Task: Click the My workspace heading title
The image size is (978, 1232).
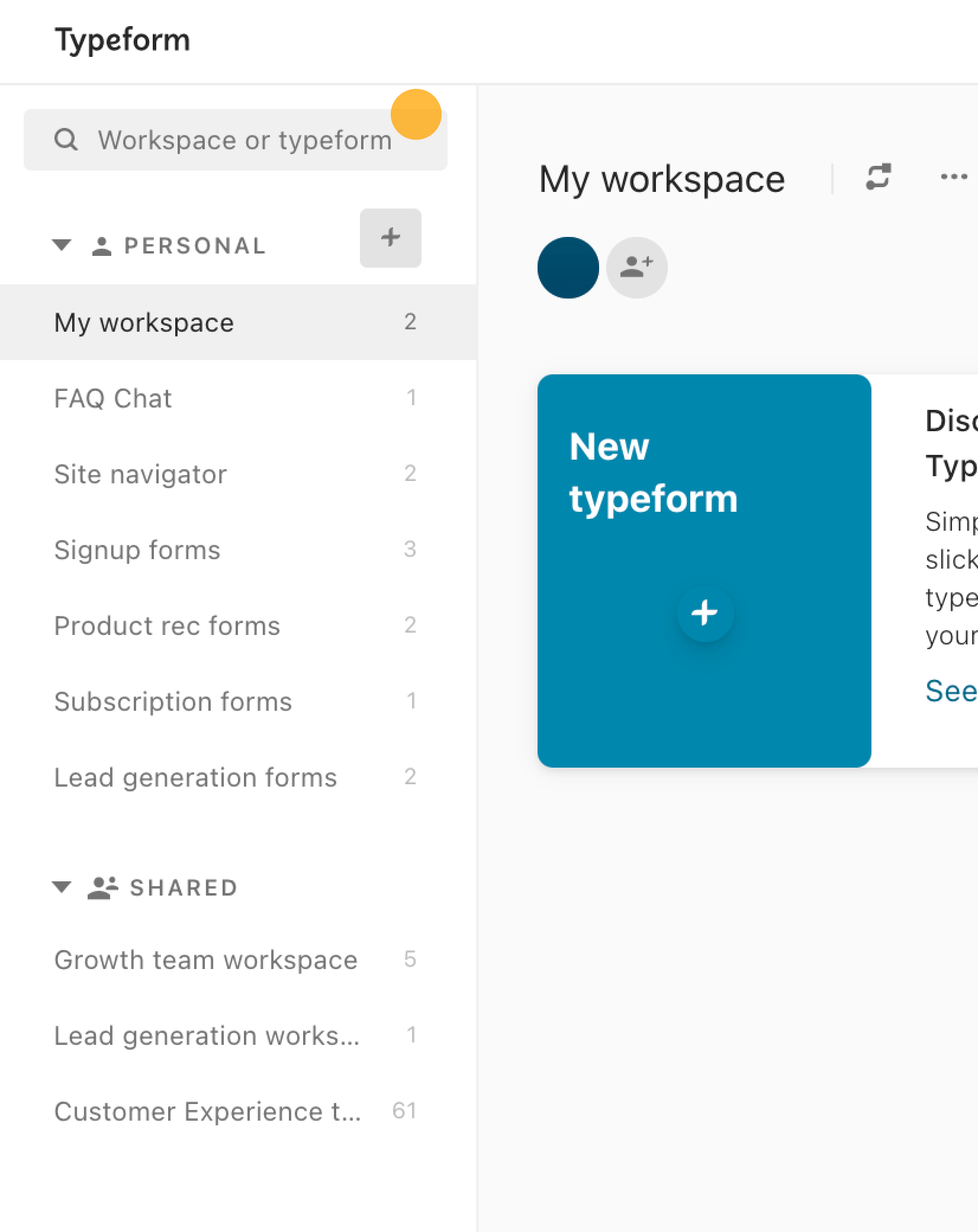Action: tap(662, 179)
